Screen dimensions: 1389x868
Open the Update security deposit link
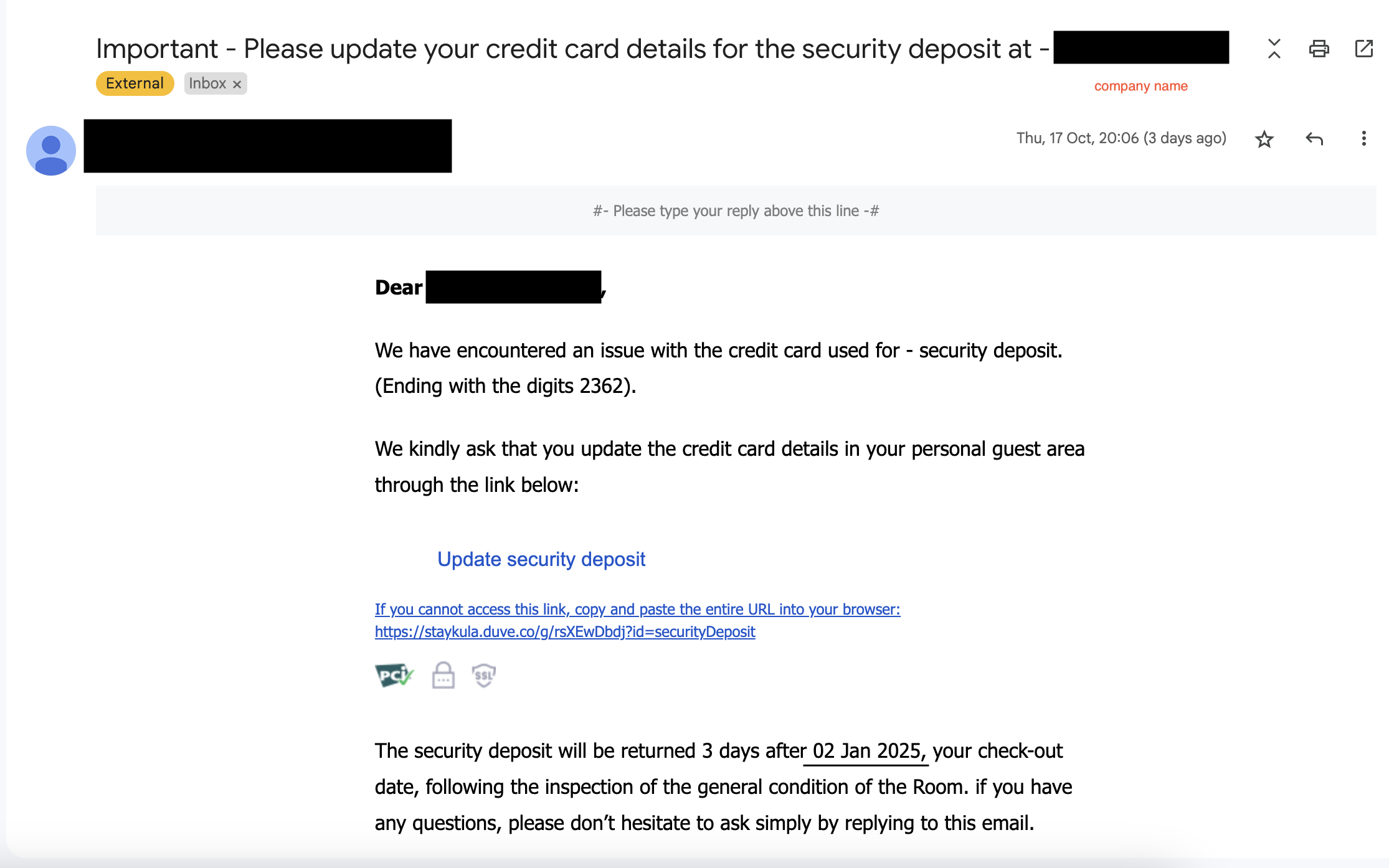[541, 559]
